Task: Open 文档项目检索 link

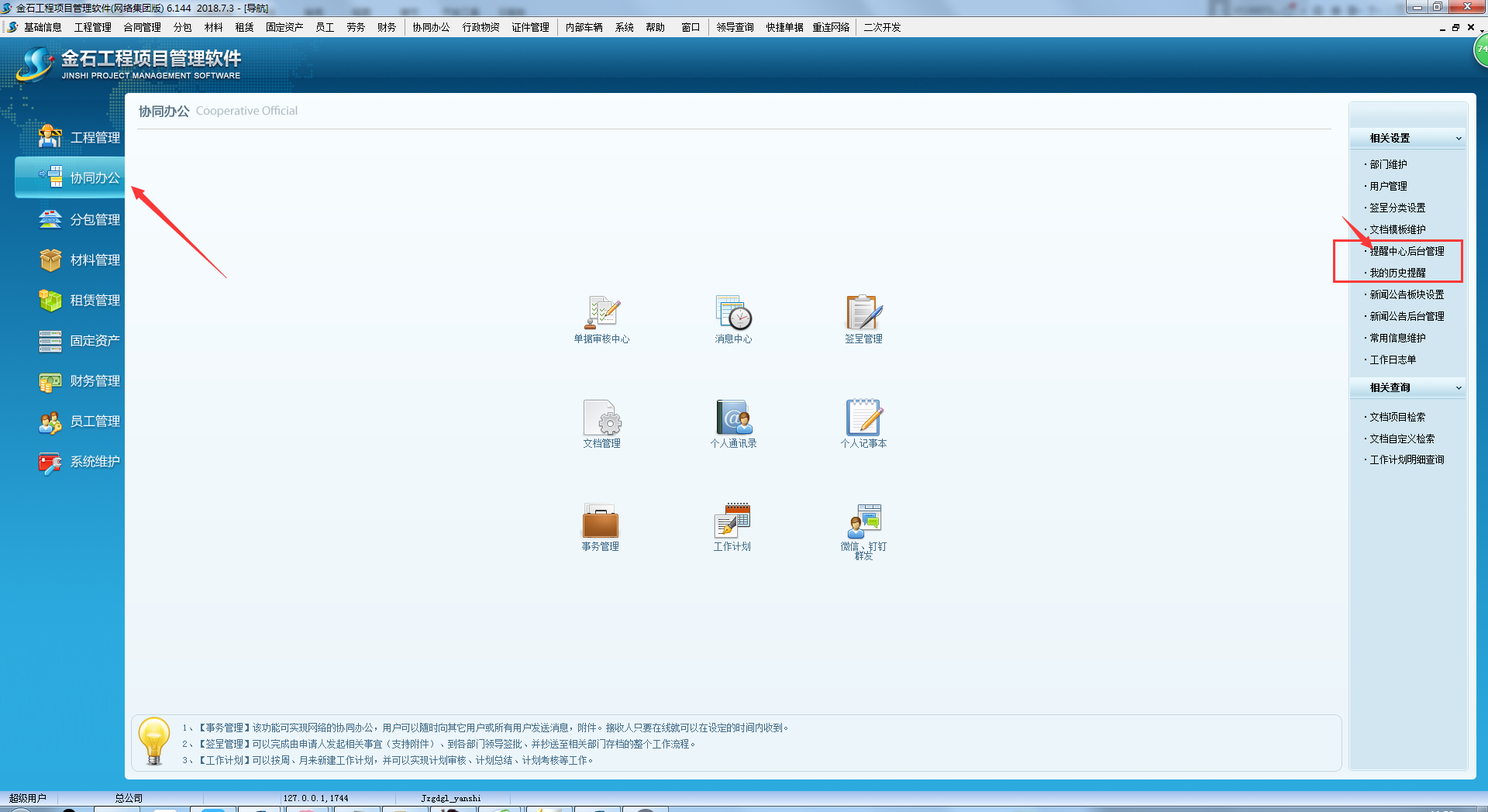Action: tap(1398, 417)
